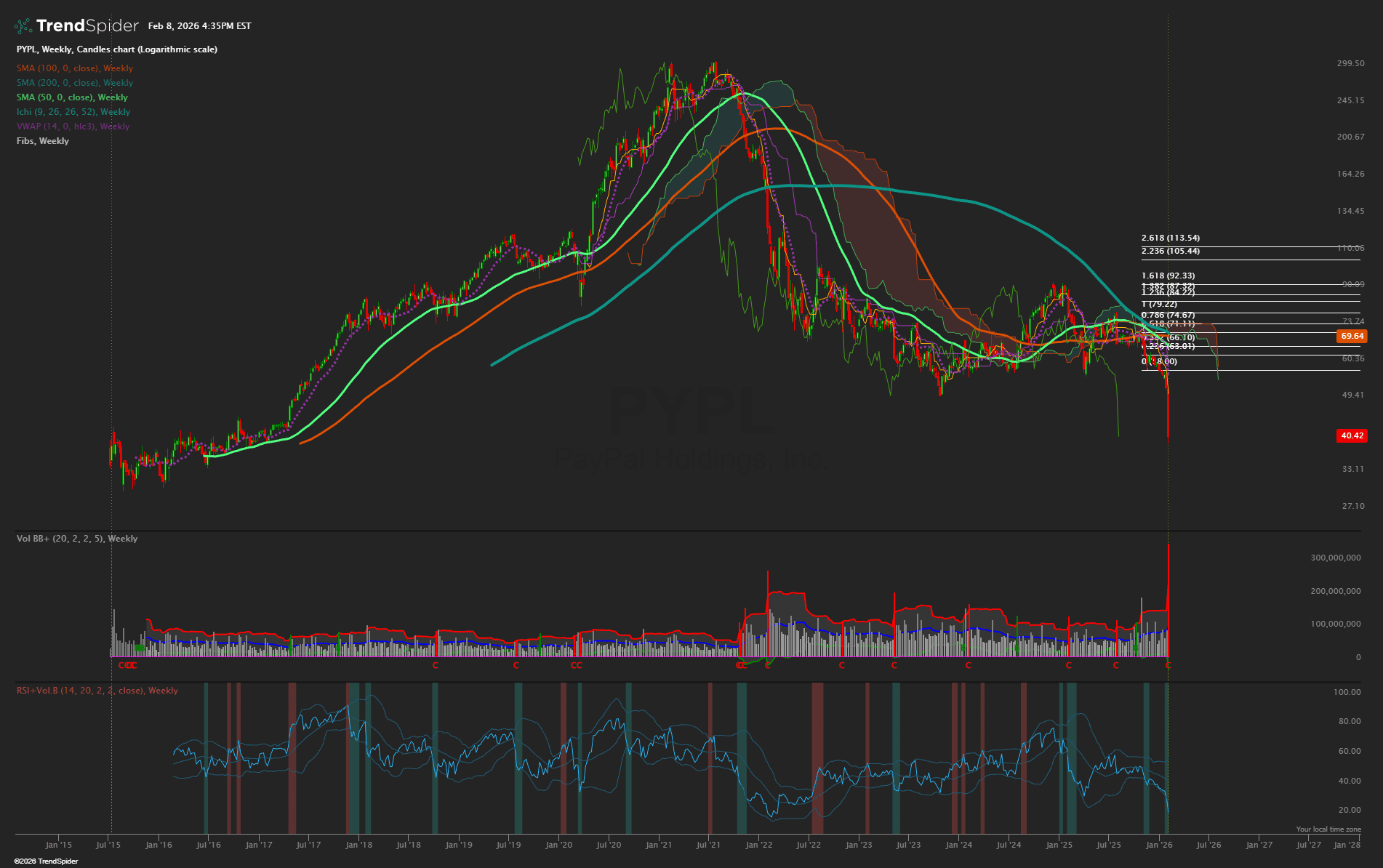The width and height of the screenshot is (1383, 868).
Task: Click the Jan '22 date on time axis
Action: tap(758, 845)
